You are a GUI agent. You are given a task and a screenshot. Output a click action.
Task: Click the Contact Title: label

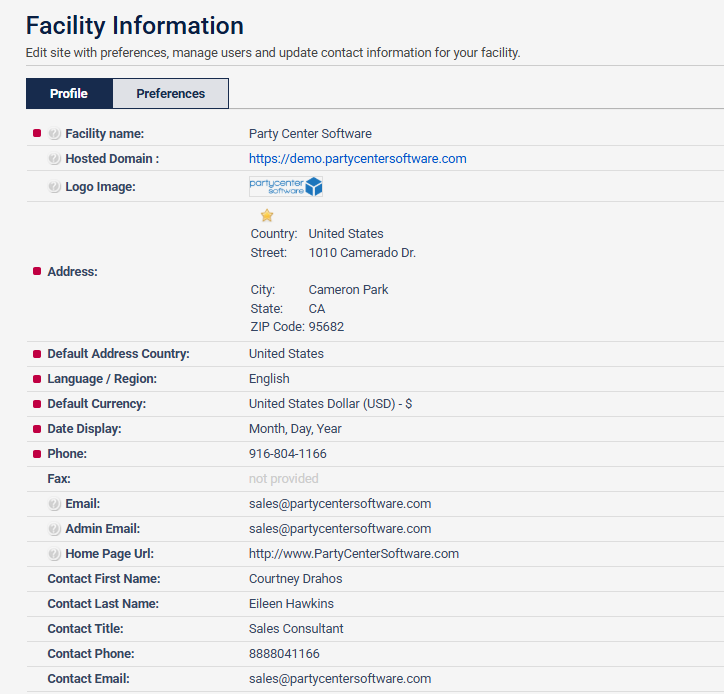click(85, 628)
